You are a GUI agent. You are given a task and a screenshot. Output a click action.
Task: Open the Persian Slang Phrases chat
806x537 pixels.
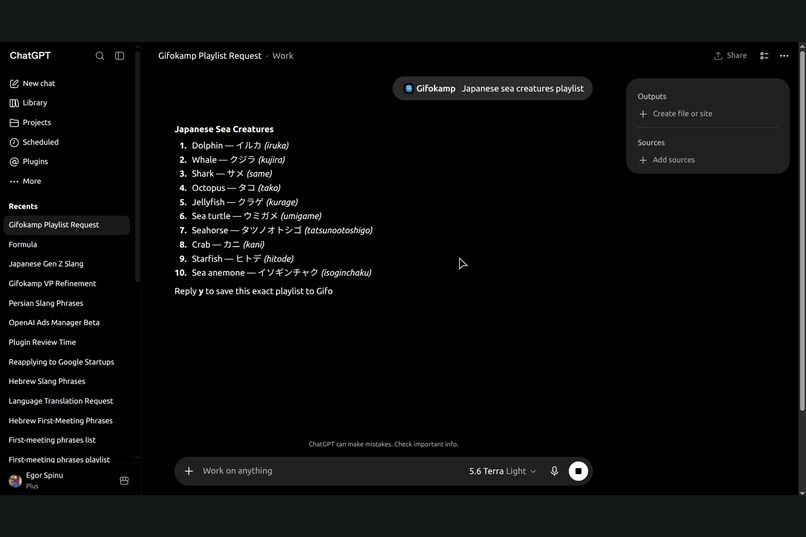point(67,303)
